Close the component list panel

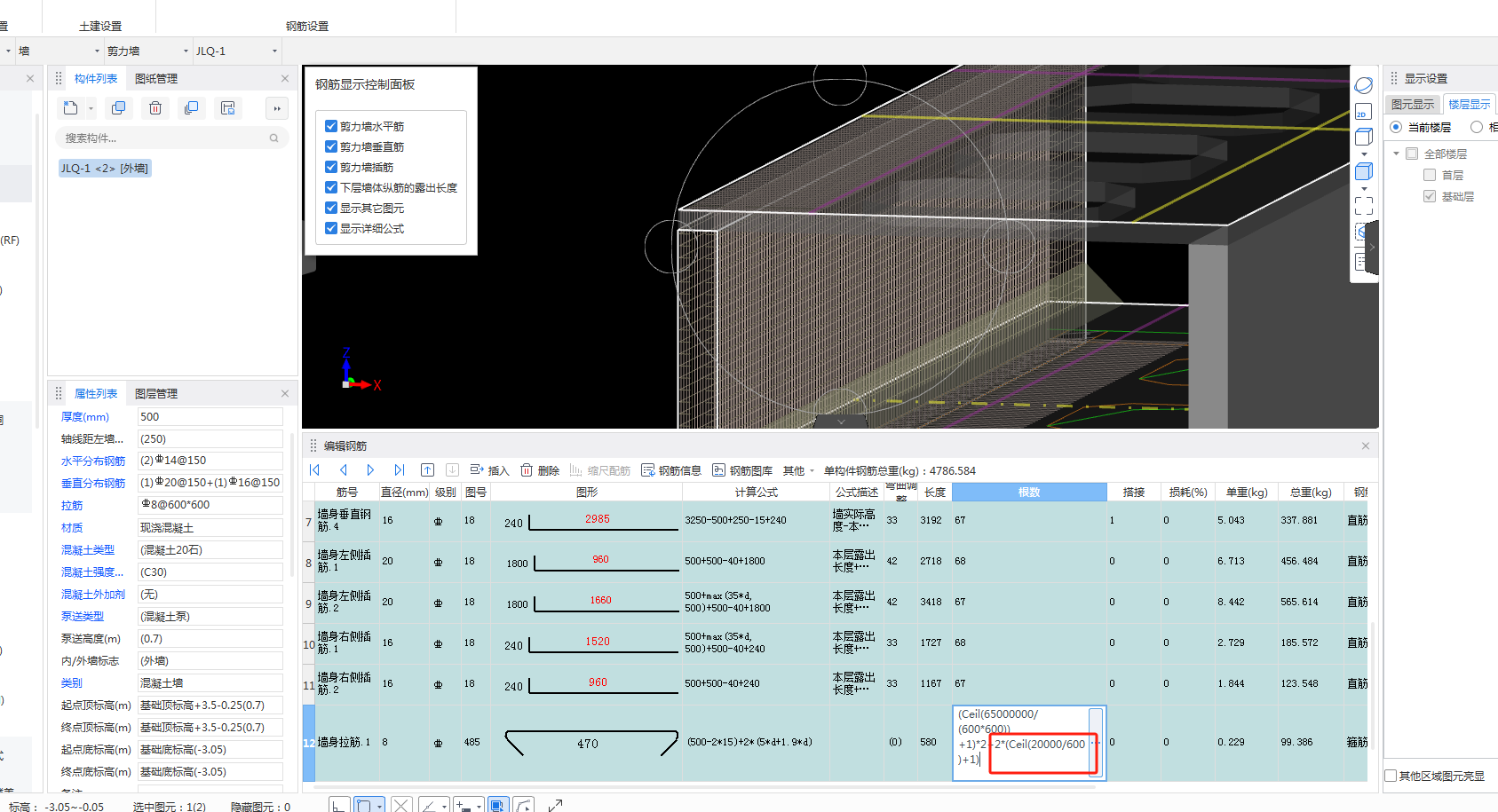285,78
